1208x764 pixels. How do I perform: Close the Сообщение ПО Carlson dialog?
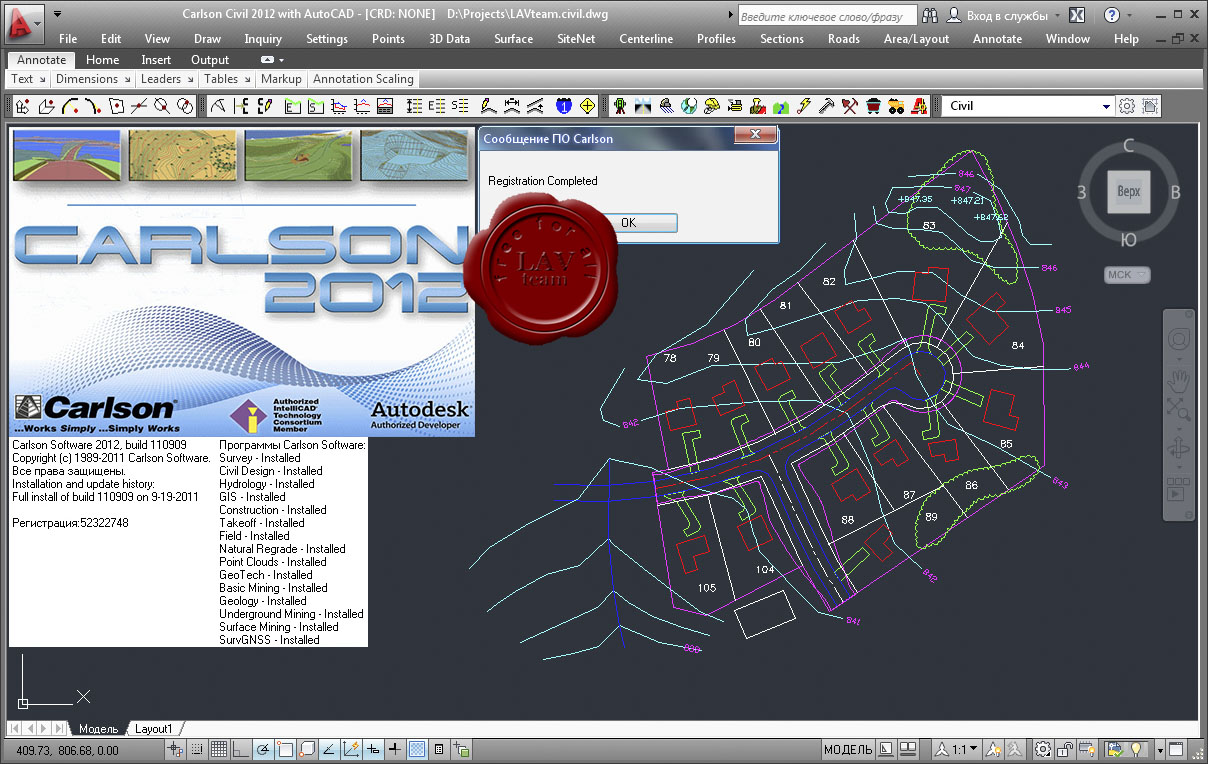pos(756,136)
